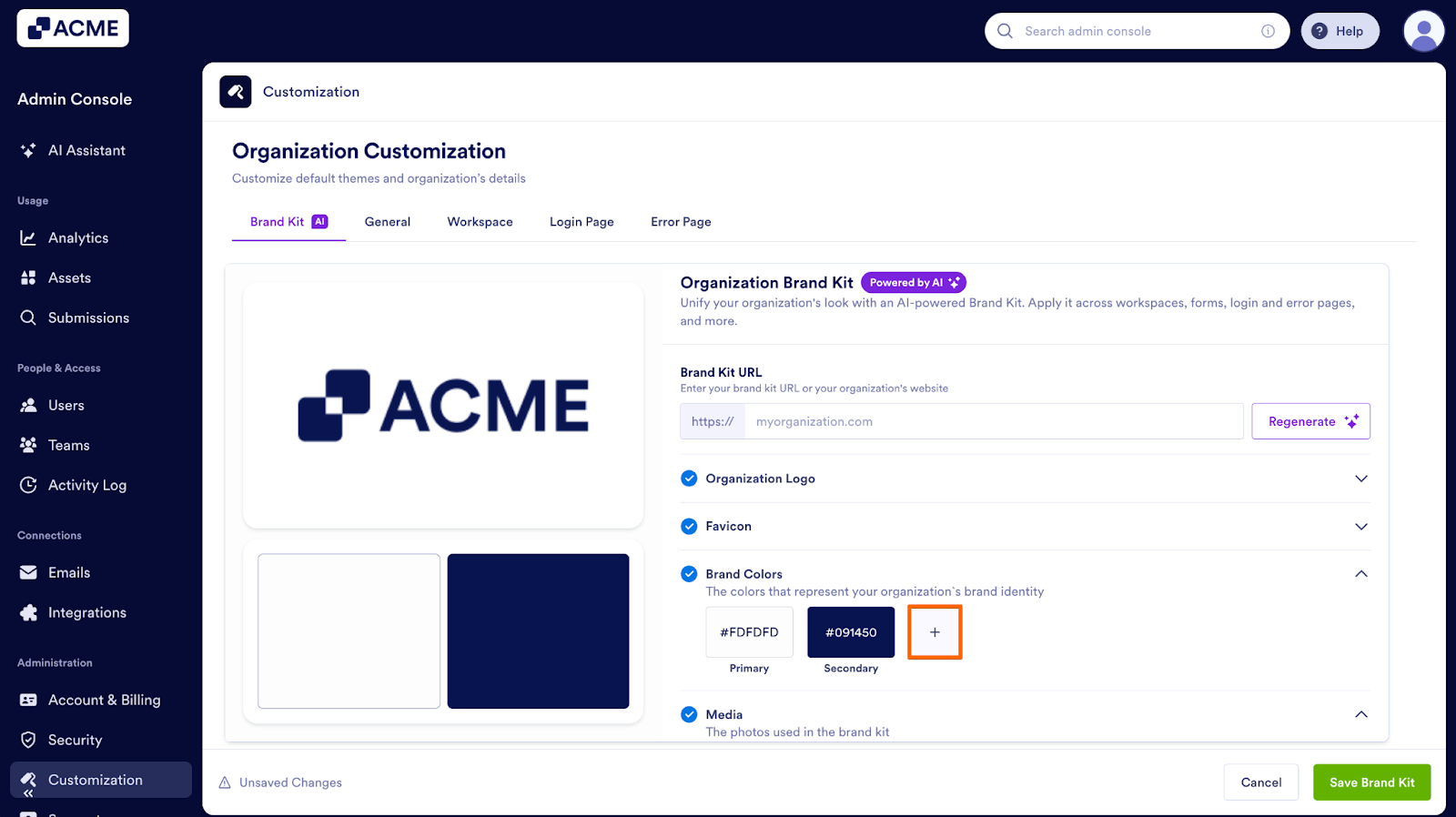The height and width of the screenshot is (817, 1456).
Task: Click the Favicon checkmark
Action: click(689, 526)
